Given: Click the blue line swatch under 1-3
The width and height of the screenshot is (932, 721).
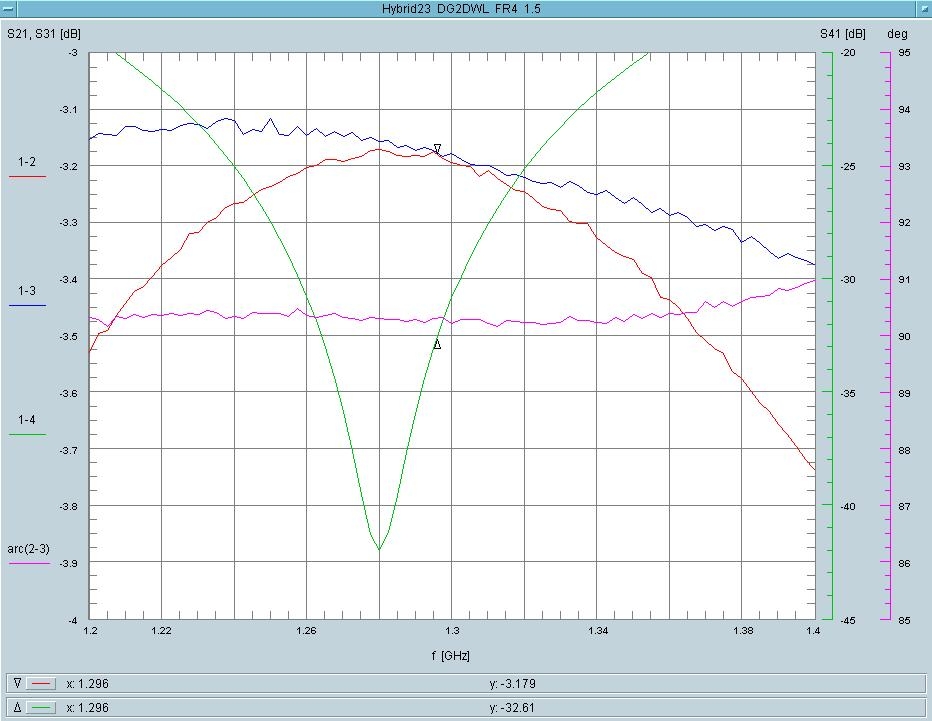Looking at the screenshot, I should (x=27, y=306).
